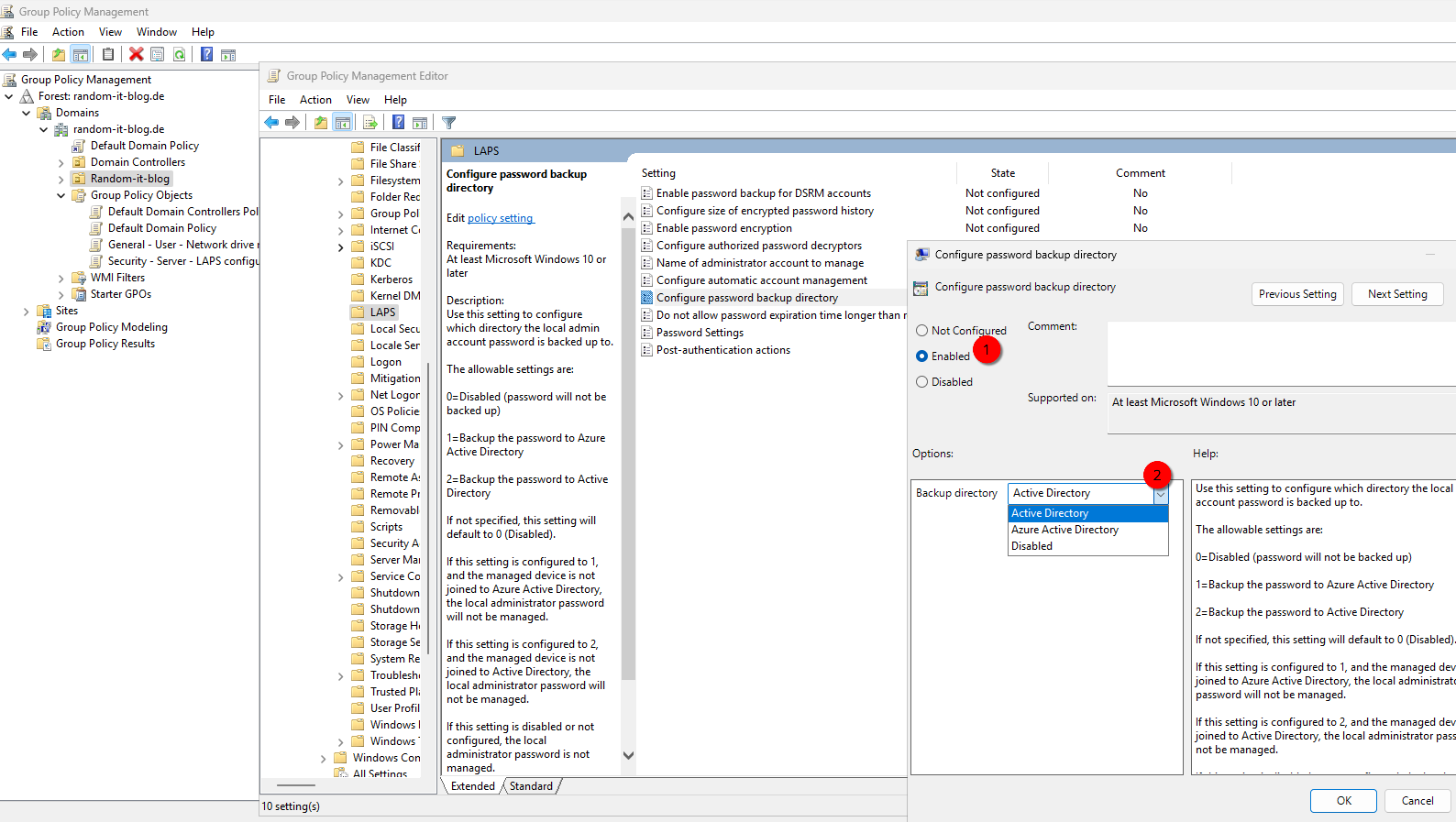The height and width of the screenshot is (822, 1456).
Task: Switch to the Standard tab
Action: [531, 786]
